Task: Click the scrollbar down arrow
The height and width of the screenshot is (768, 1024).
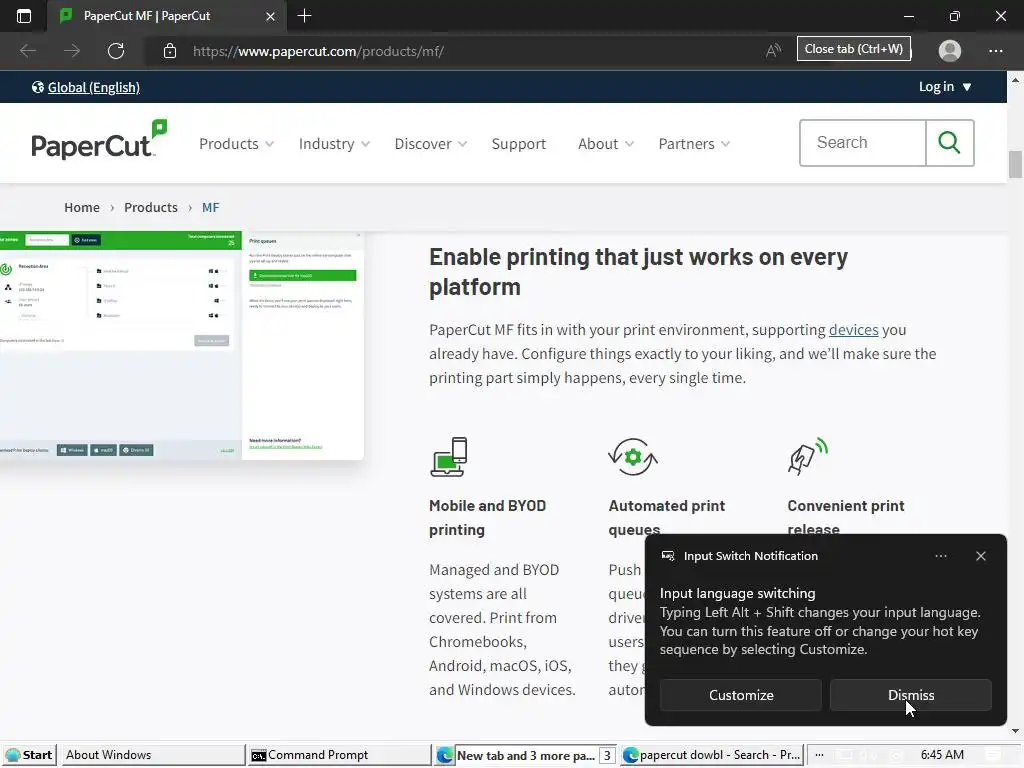Action: point(1015,731)
